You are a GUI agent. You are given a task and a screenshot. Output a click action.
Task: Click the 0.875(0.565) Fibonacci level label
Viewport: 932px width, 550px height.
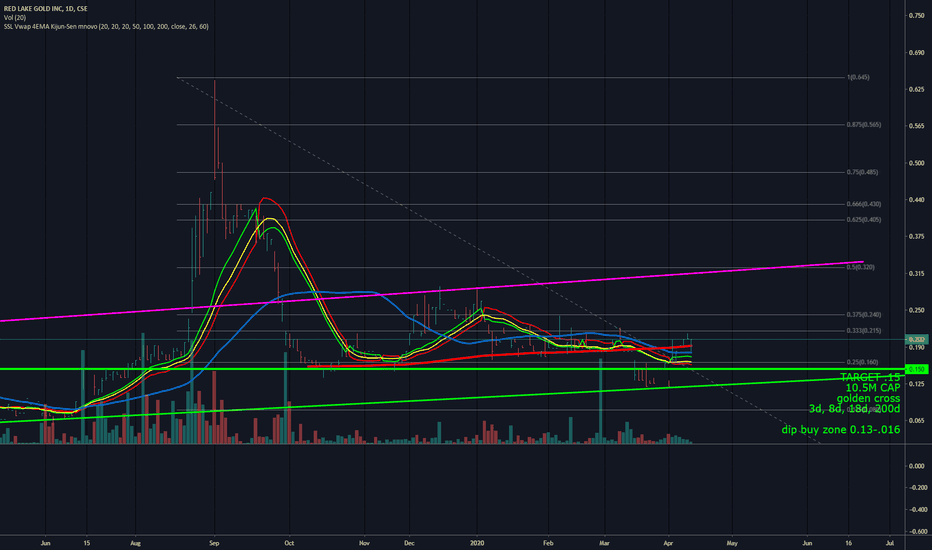click(x=864, y=125)
